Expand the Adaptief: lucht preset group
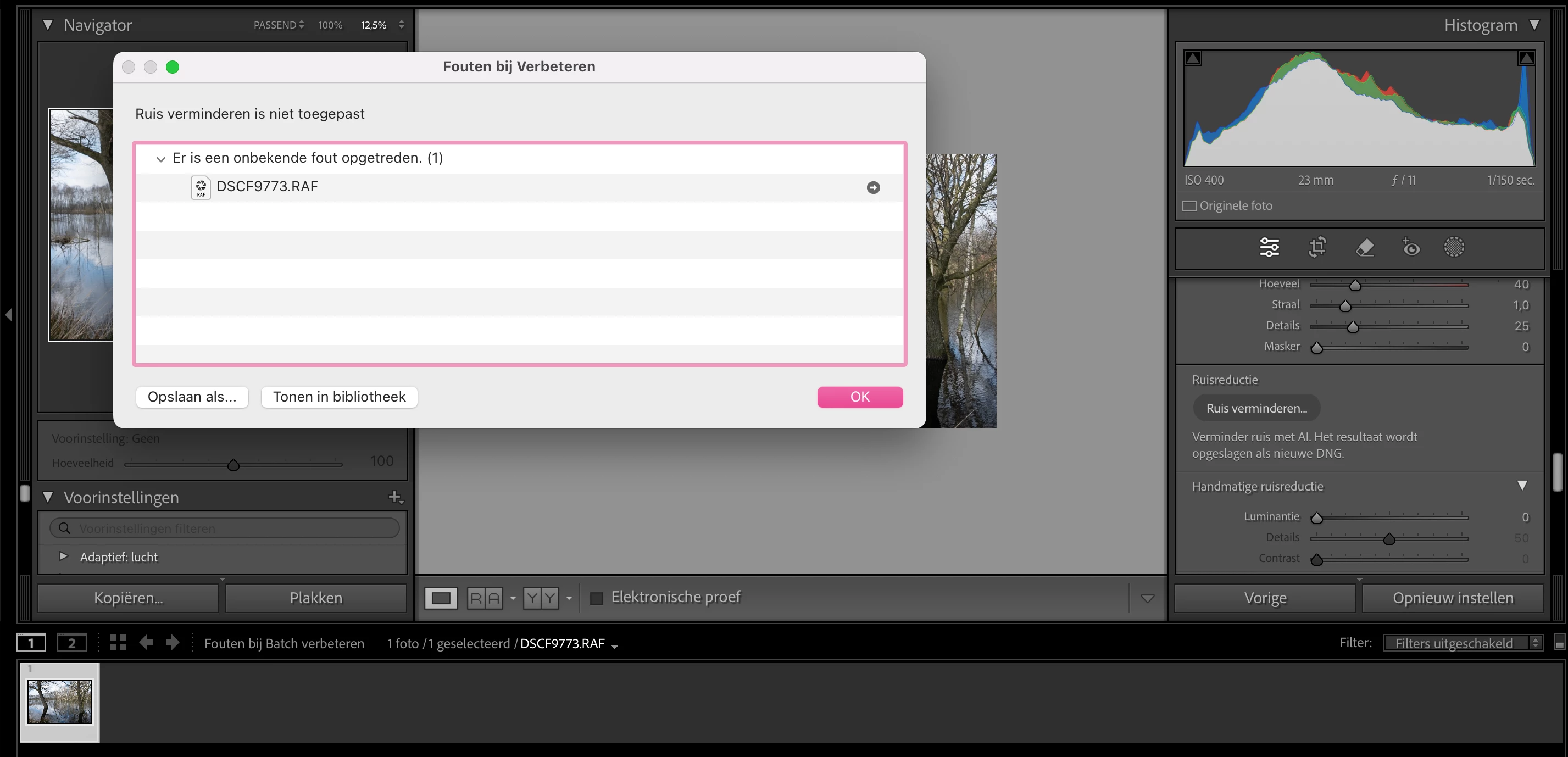Image resolution: width=1568 pixels, height=757 pixels. (63, 556)
